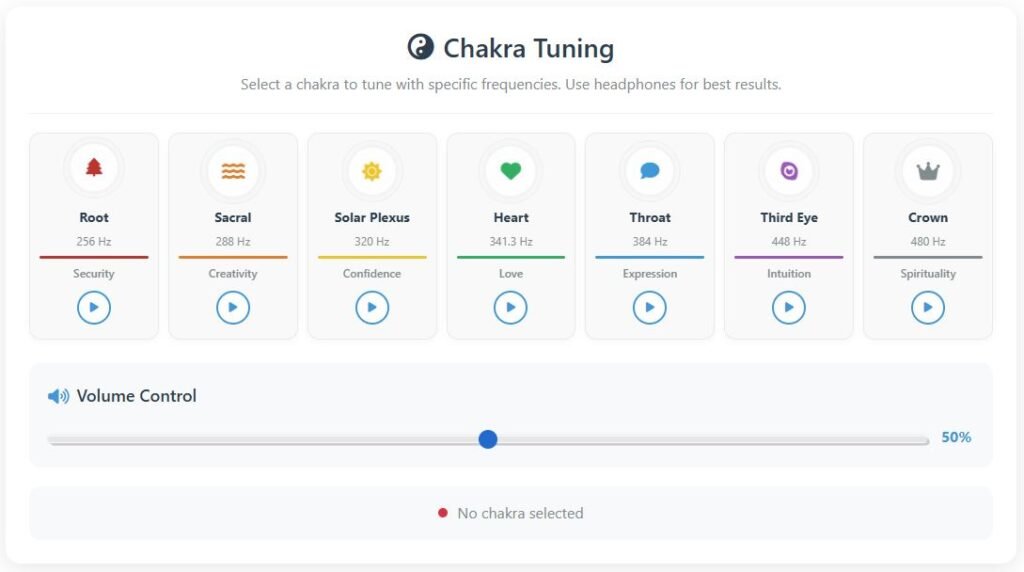
Task: Click the Throat chakra speech bubble icon
Action: [x=650, y=171]
